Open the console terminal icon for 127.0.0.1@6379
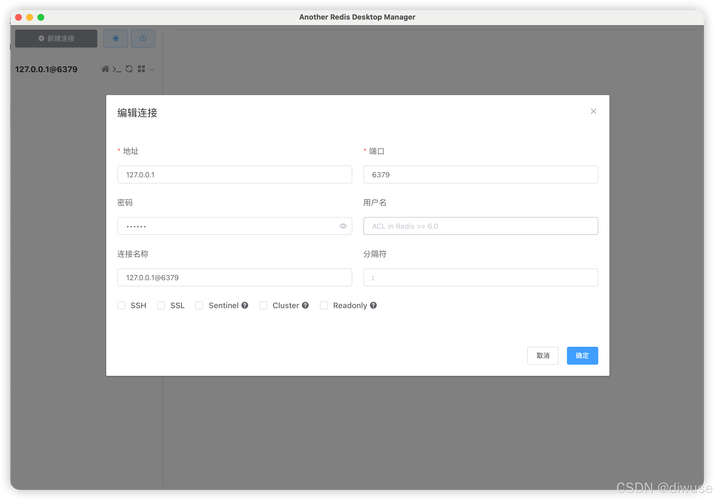Image resolution: width=714 pixels, height=500 pixels. click(x=117, y=69)
